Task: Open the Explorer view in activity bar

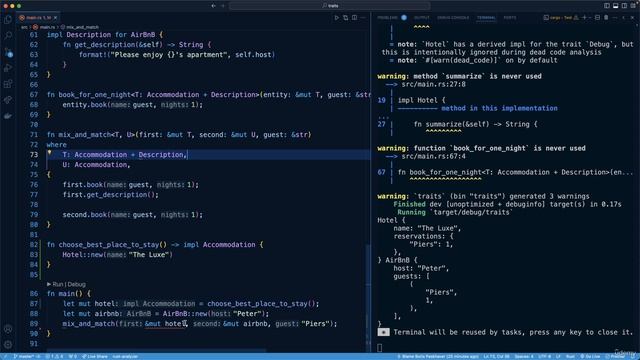Action: 8,20
